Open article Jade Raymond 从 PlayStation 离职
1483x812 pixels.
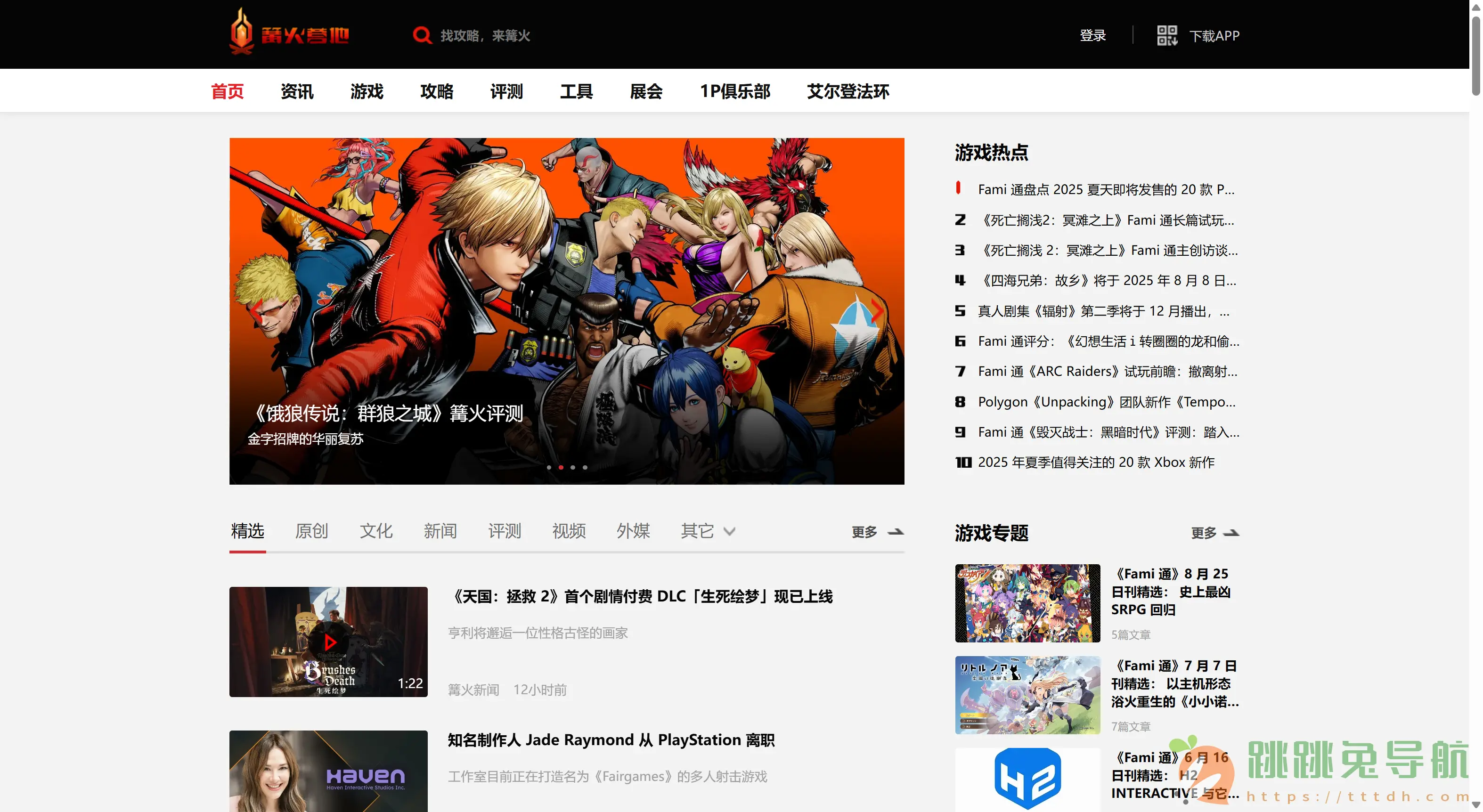[611, 739]
